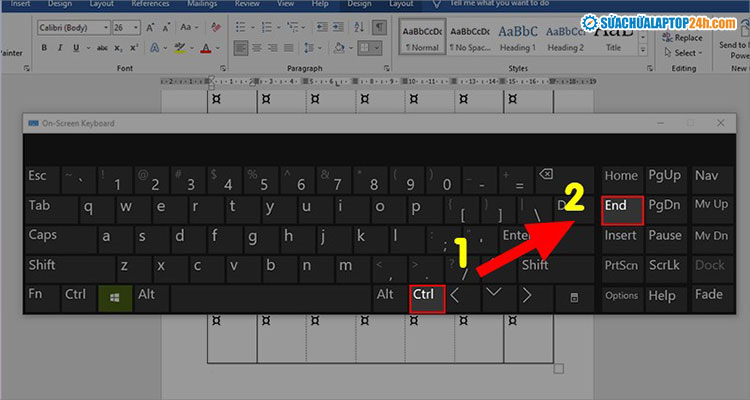
Task: Click the Decrease Indent icon
Action: (323, 28)
